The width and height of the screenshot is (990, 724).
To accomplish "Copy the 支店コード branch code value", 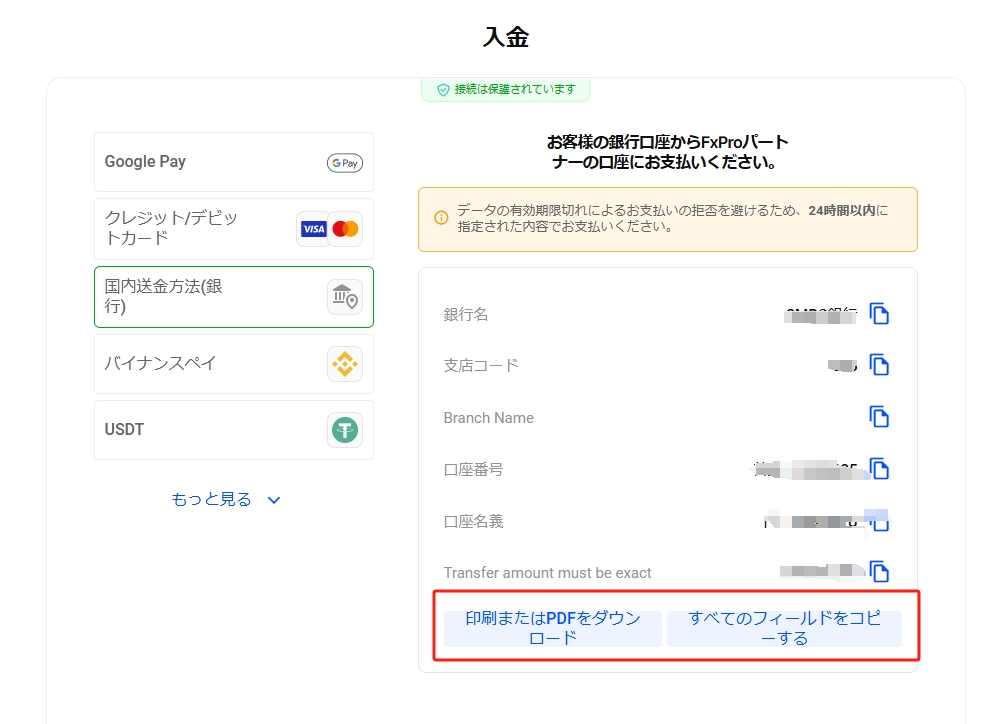I will point(879,365).
